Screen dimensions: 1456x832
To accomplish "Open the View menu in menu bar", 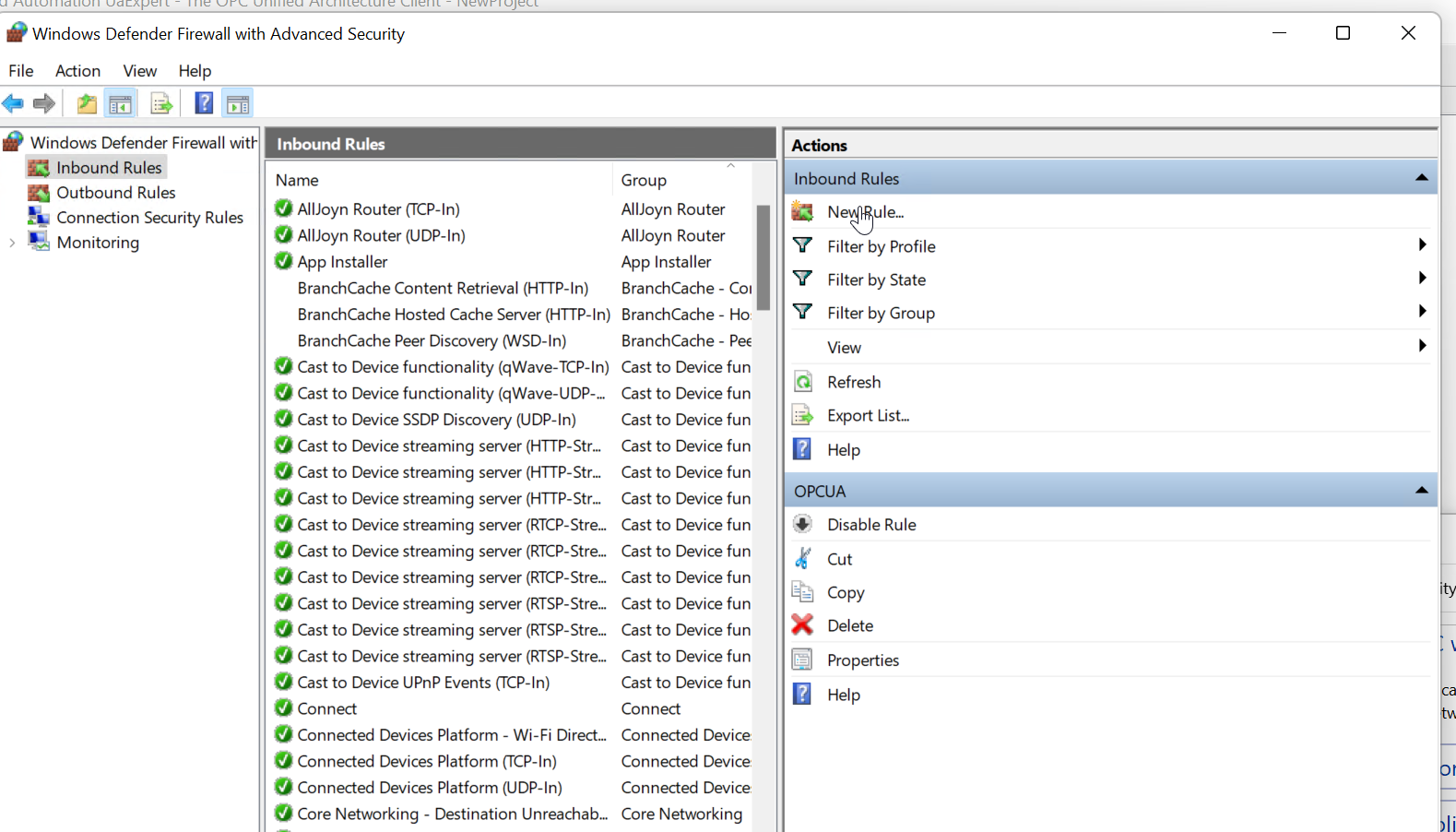I will click(x=140, y=71).
